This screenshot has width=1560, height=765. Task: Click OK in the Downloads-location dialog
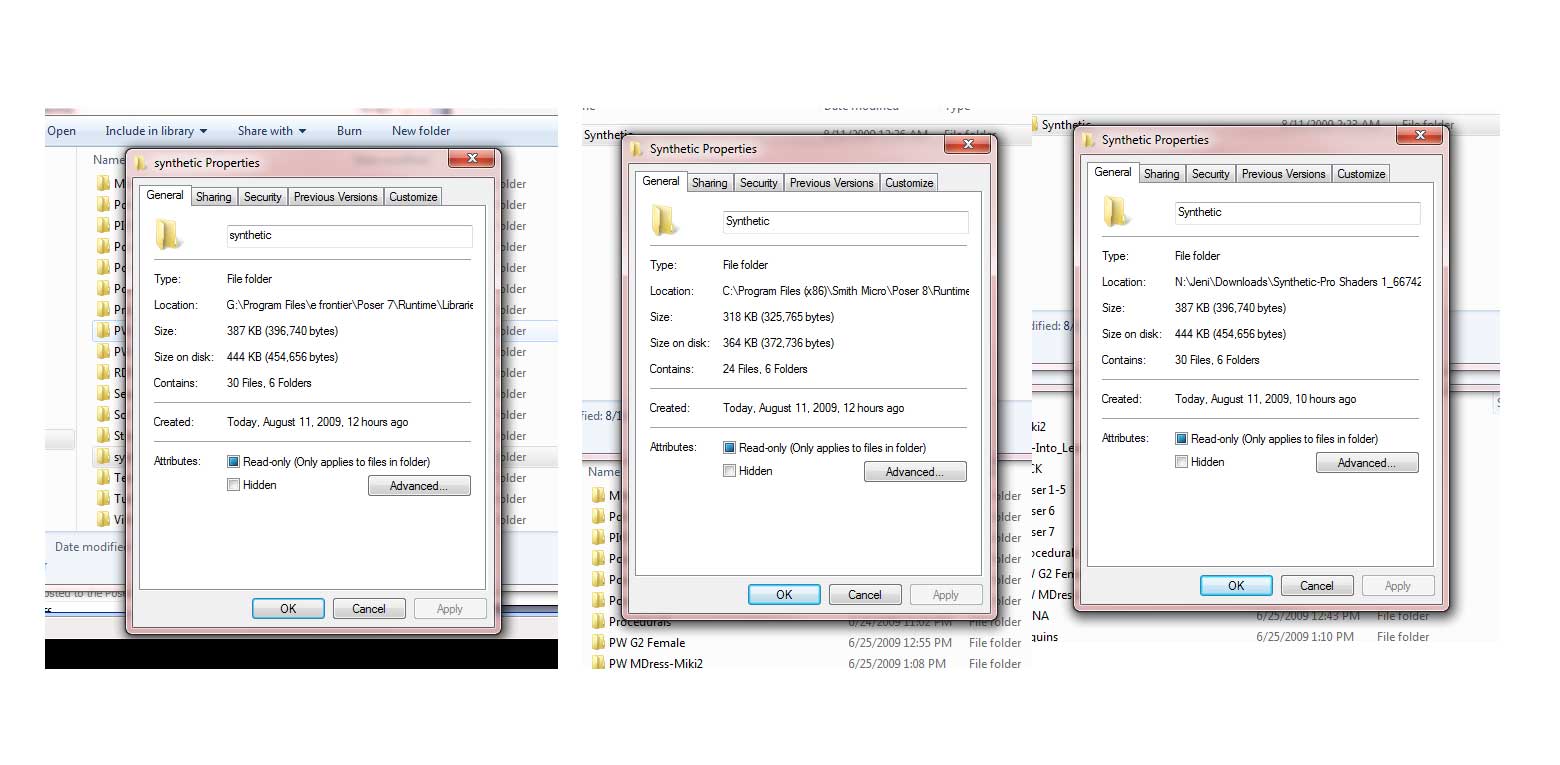pos(1236,586)
